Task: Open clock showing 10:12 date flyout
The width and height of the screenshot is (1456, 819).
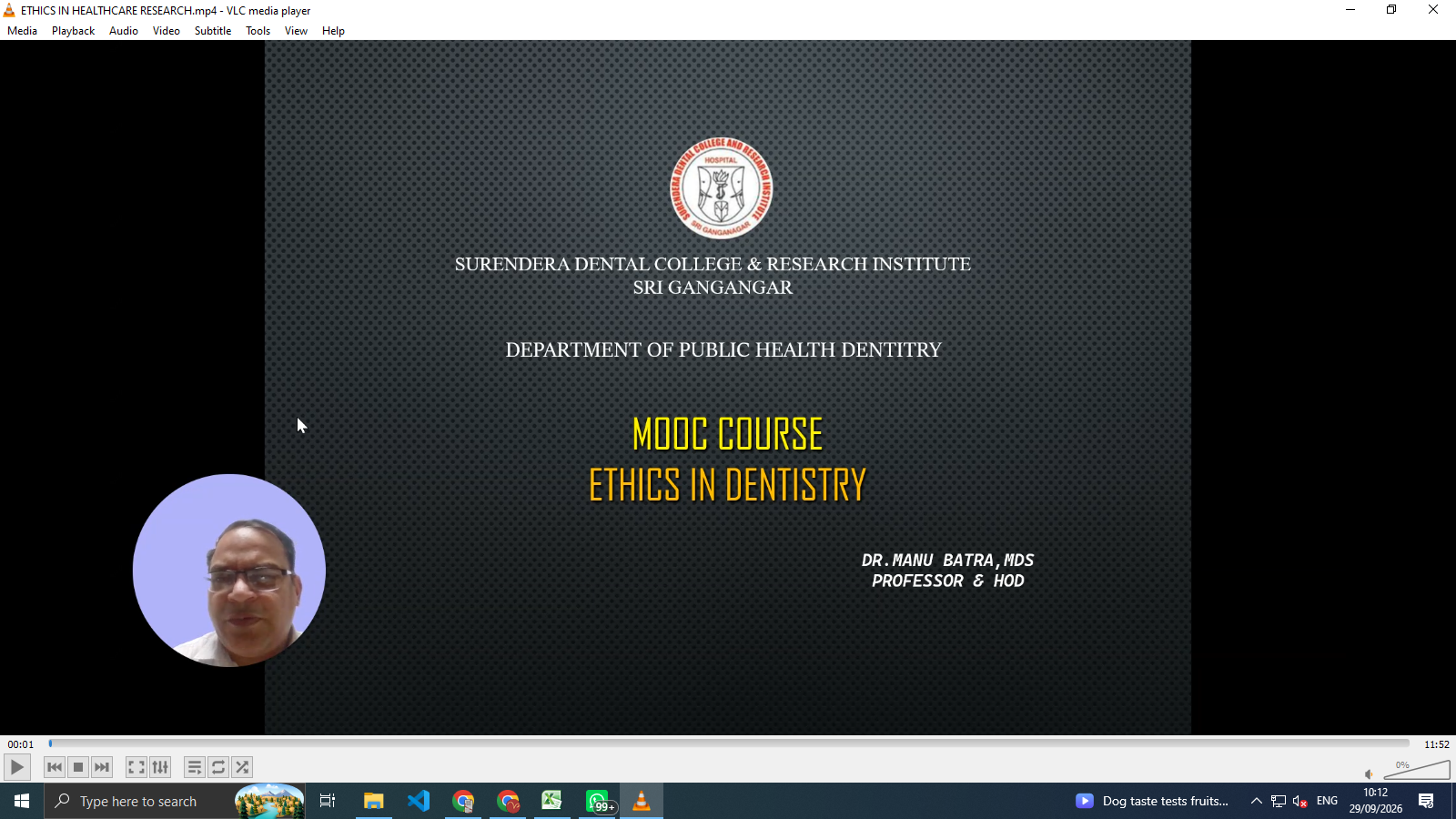Action: click(x=1376, y=801)
